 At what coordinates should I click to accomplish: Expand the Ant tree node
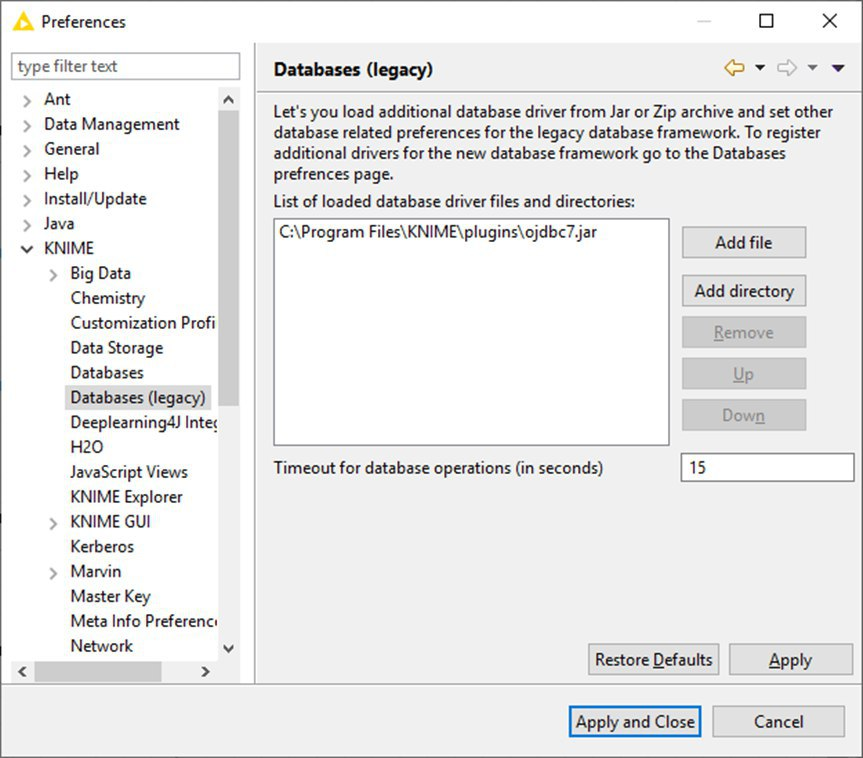[27, 101]
